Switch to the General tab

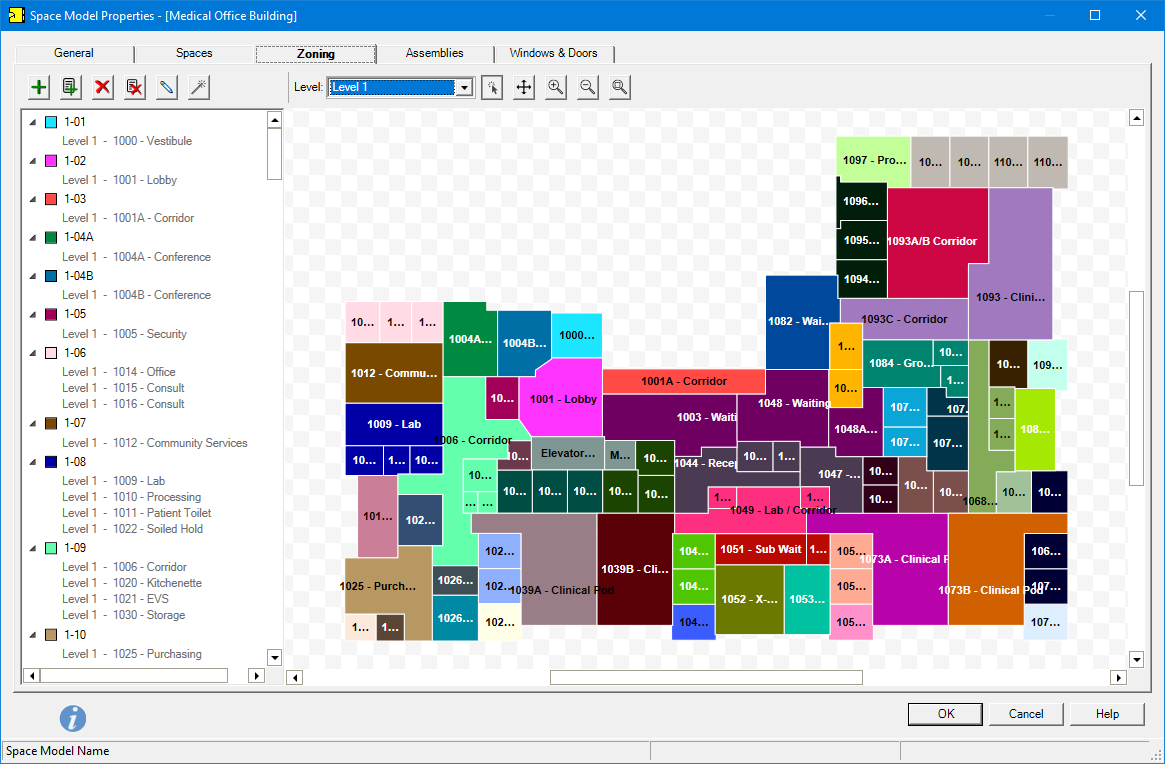74,54
